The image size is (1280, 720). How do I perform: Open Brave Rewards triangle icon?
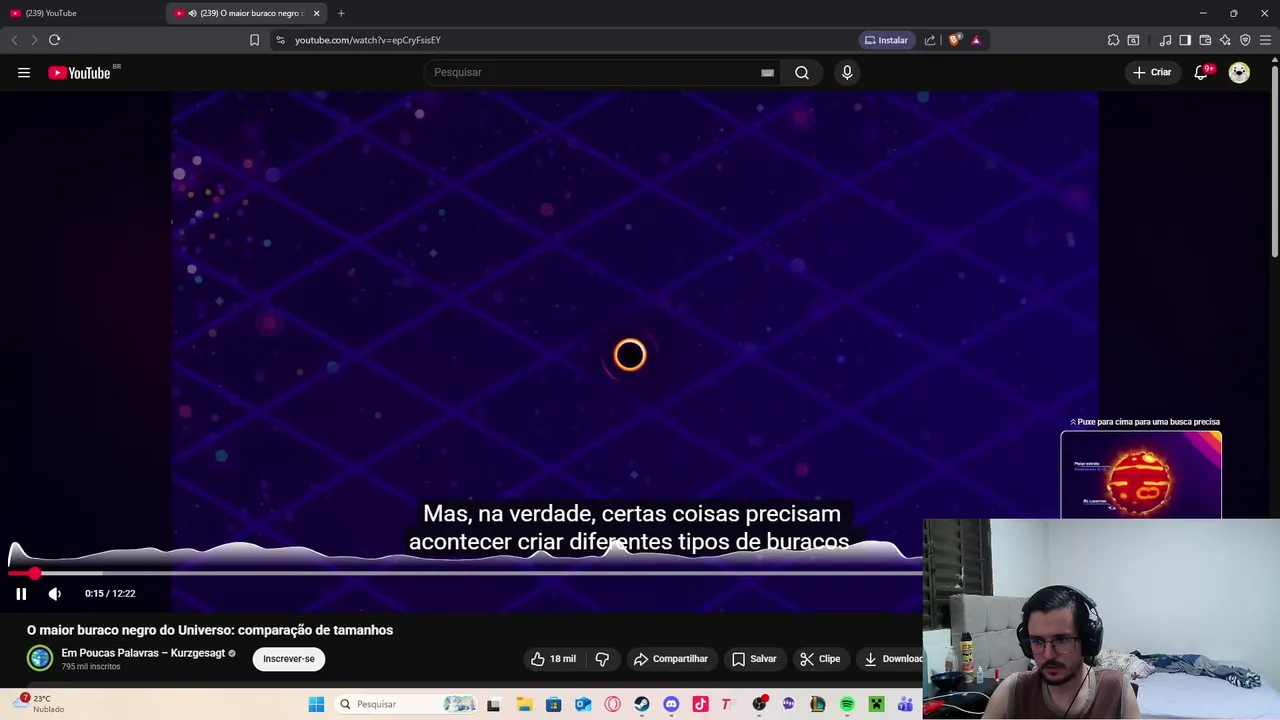point(976,40)
